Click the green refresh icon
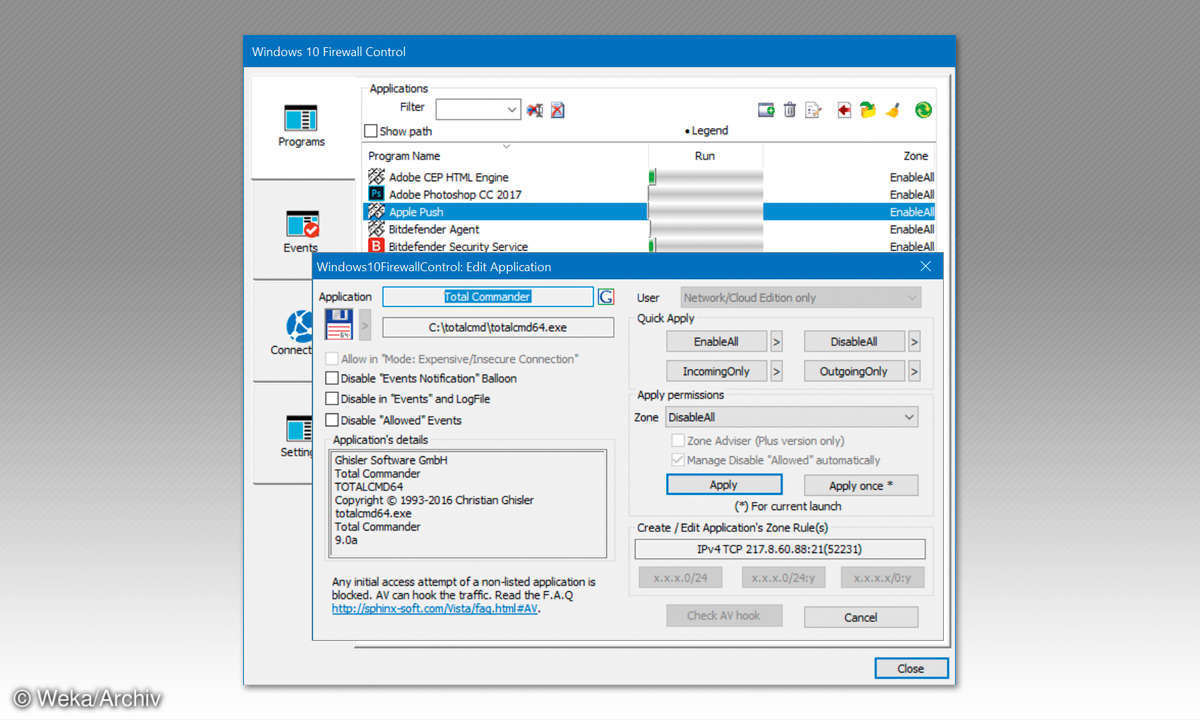 tap(923, 110)
